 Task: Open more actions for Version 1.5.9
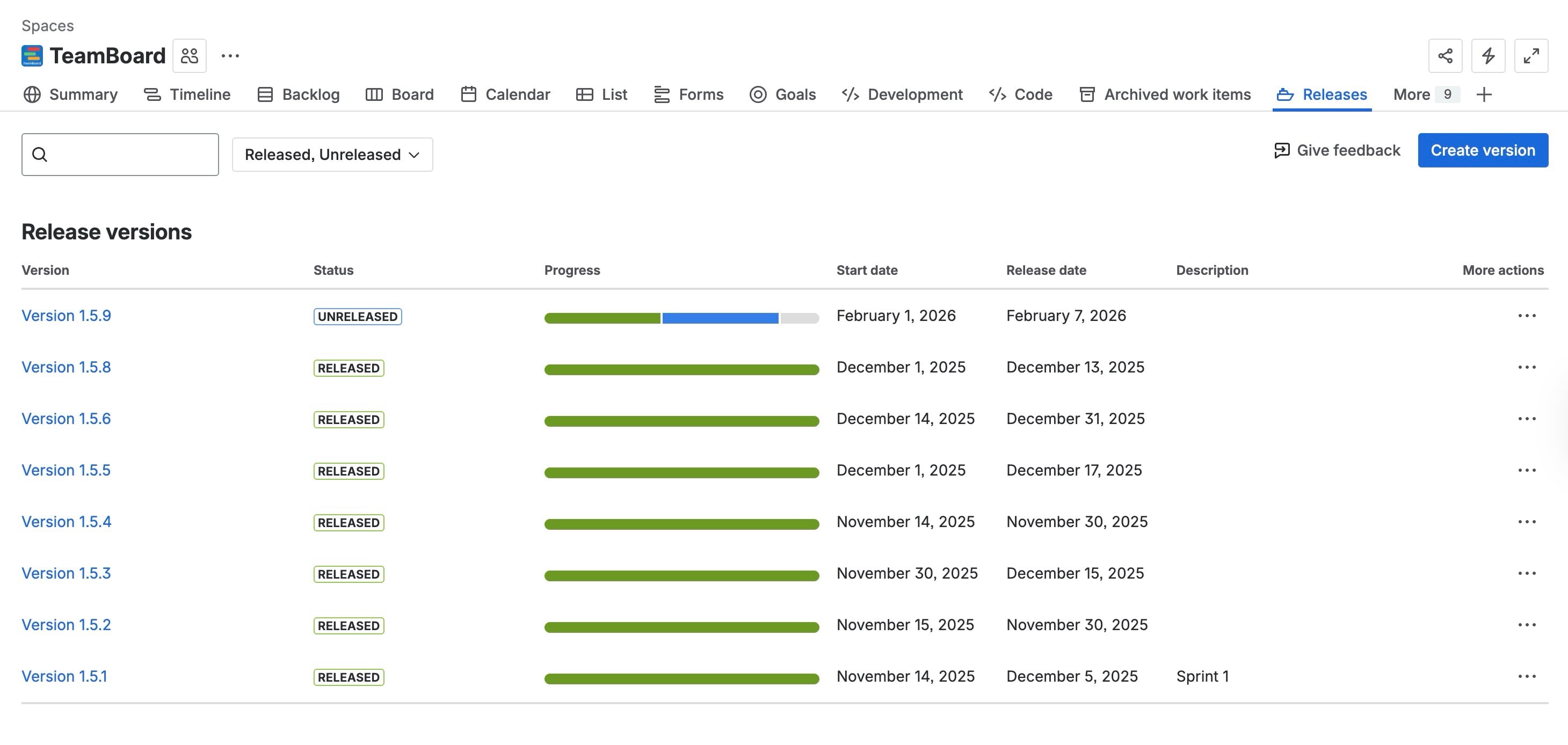click(1527, 316)
